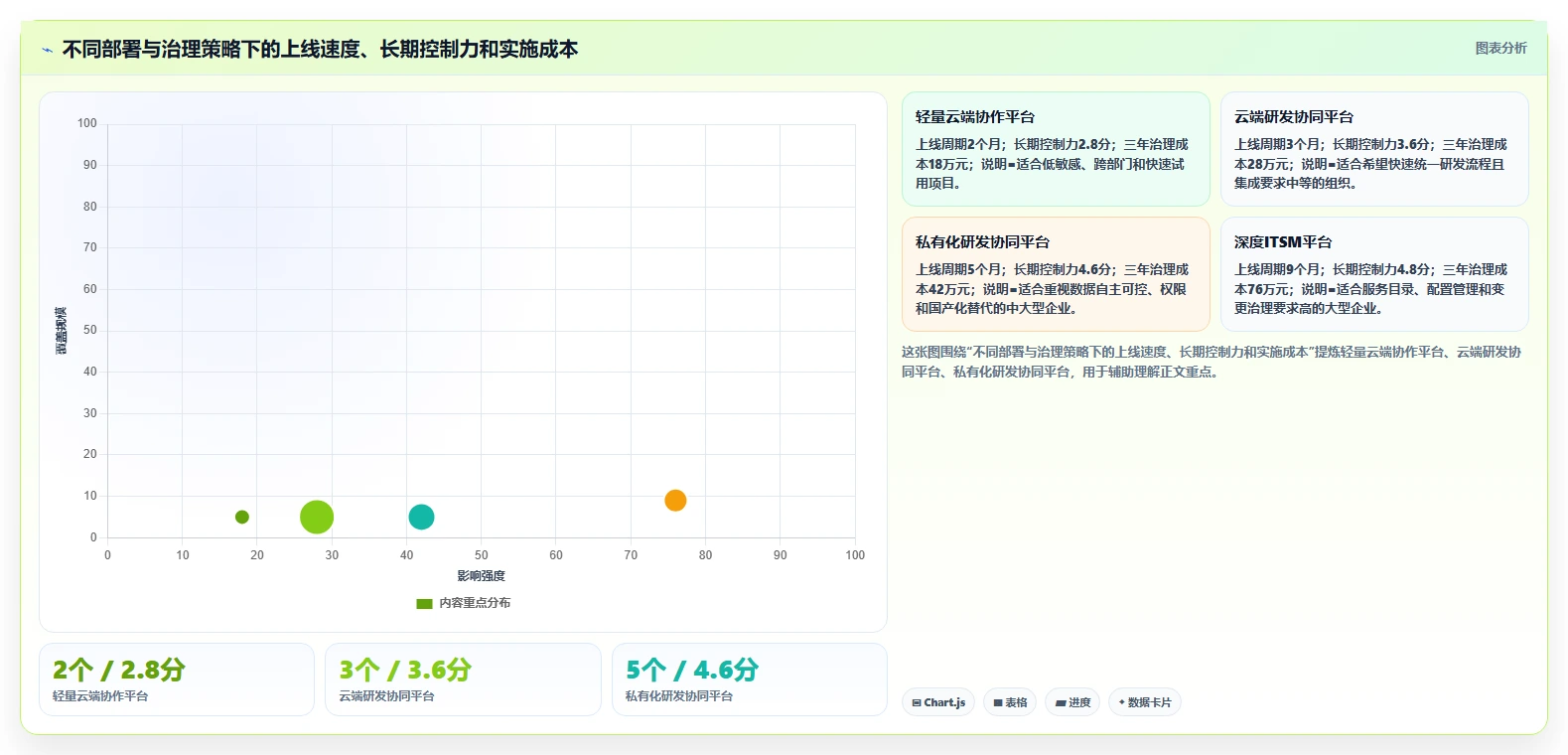Click 轻量云端协作平台 label under the first stat
This screenshot has width=1568, height=755.
[100, 696]
